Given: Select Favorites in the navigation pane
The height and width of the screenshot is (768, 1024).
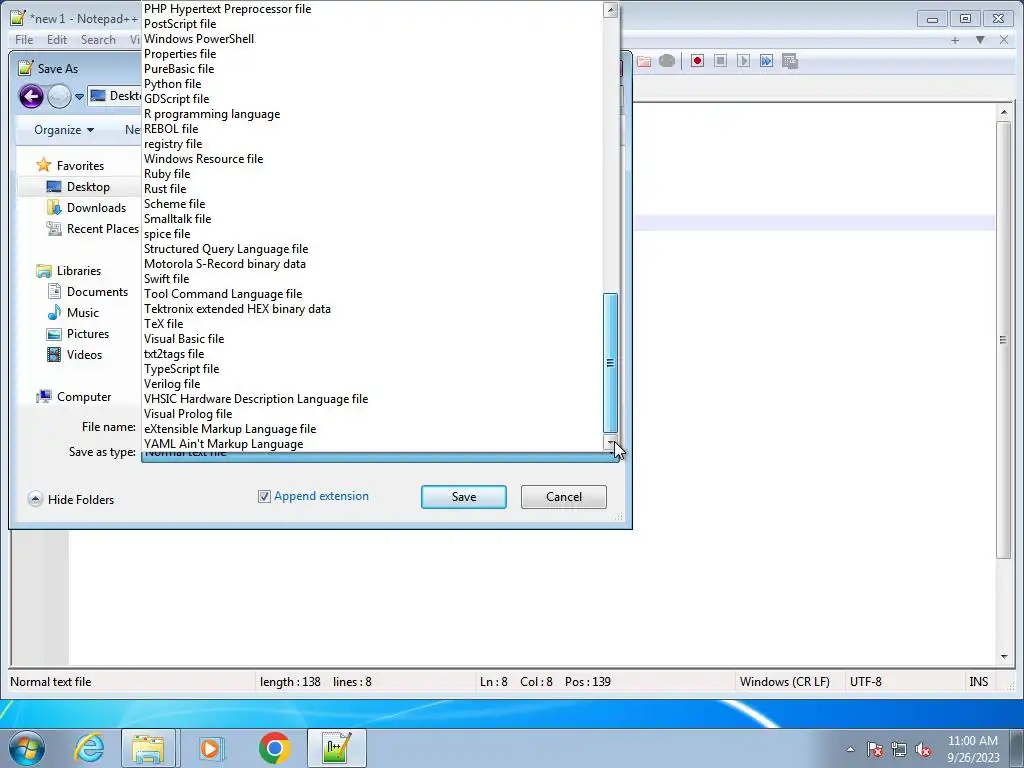Looking at the screenshot, I should tap(70, 165).
